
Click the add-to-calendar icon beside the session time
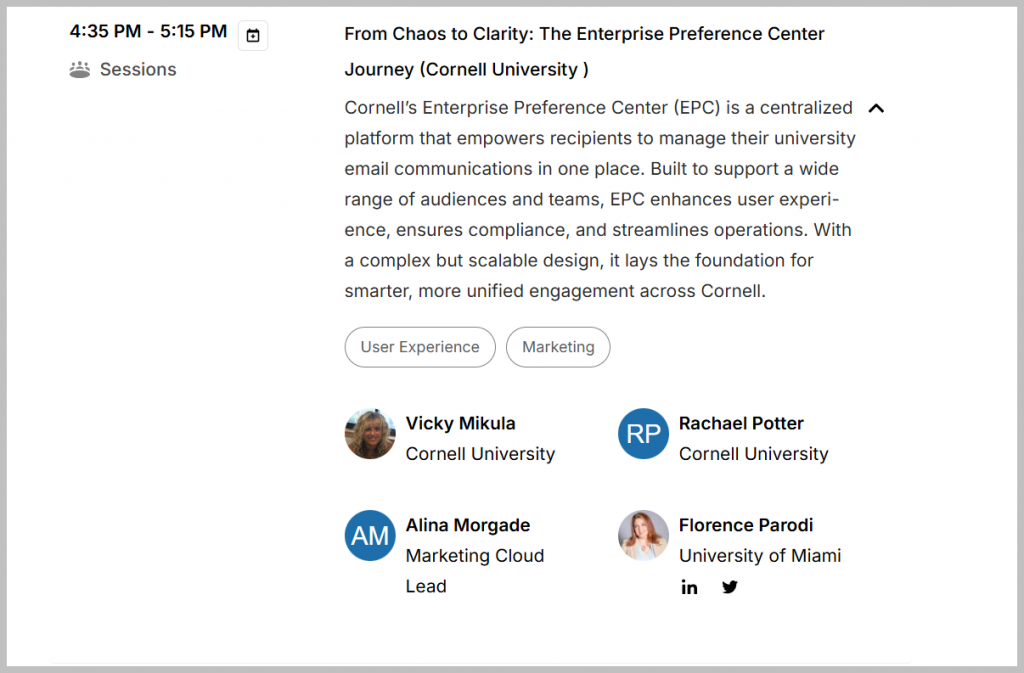point(253,36)
